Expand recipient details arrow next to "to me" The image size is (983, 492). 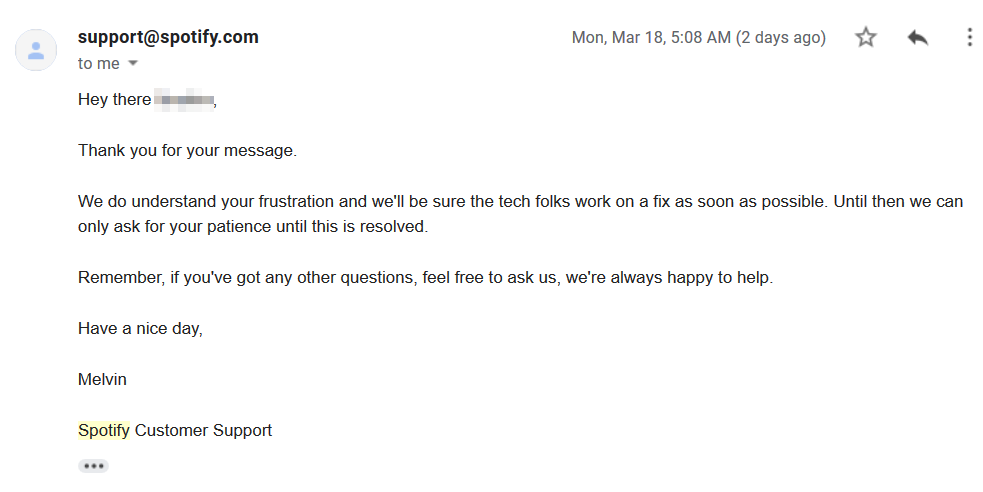[x=132, y=63]
